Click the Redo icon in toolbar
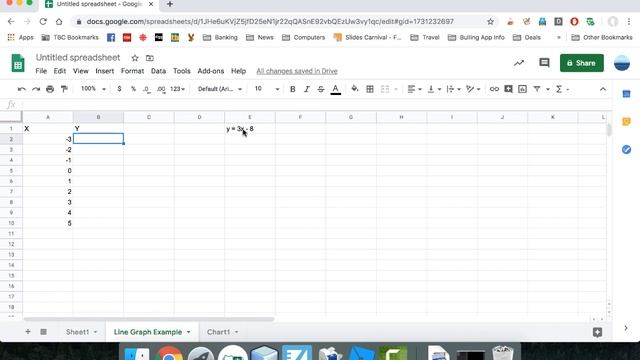 (36, 89)
